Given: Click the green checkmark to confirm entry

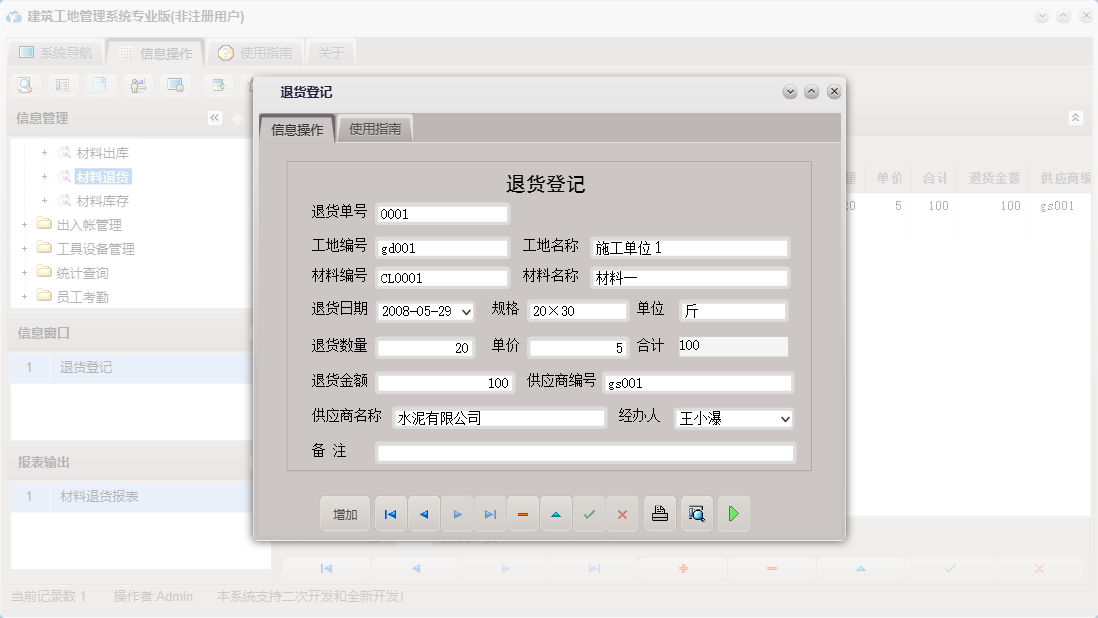Looking at the screenshot, I should click(x=589, y=513).
